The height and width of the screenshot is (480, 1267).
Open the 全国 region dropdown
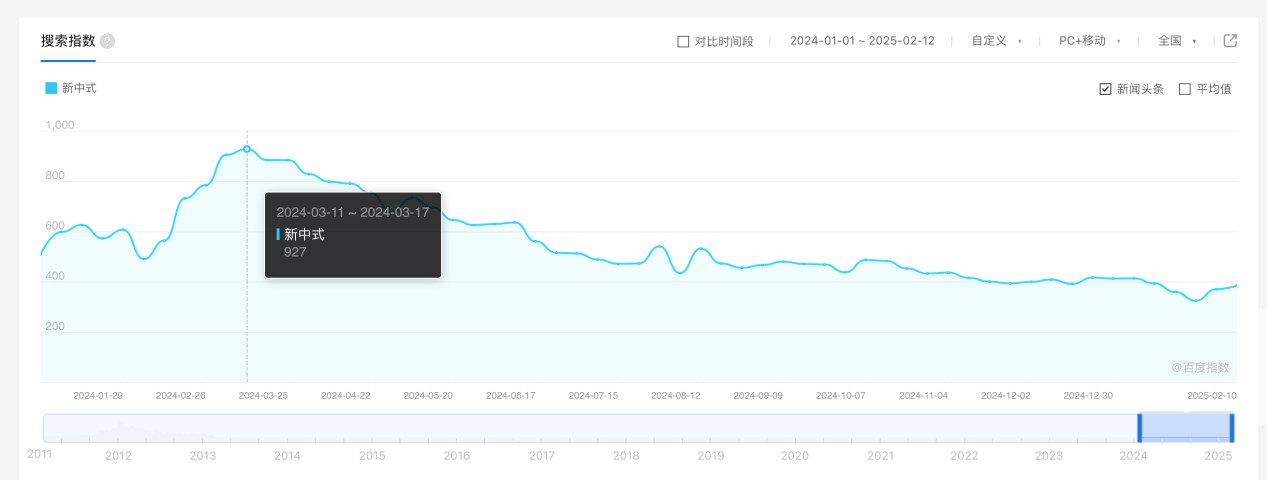tap(1176, 41)
